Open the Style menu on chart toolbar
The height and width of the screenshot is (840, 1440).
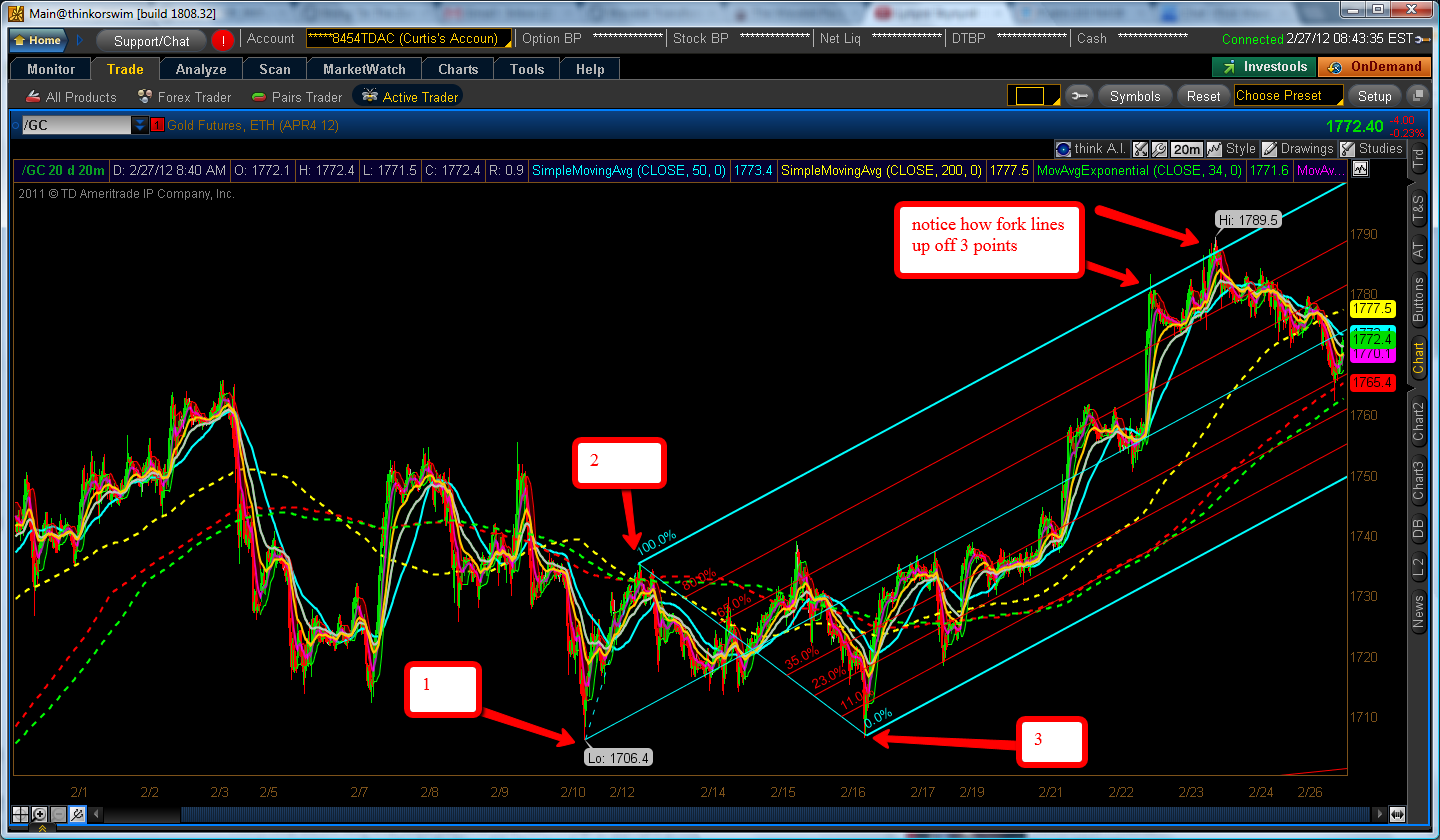(x=1231, y=149)
